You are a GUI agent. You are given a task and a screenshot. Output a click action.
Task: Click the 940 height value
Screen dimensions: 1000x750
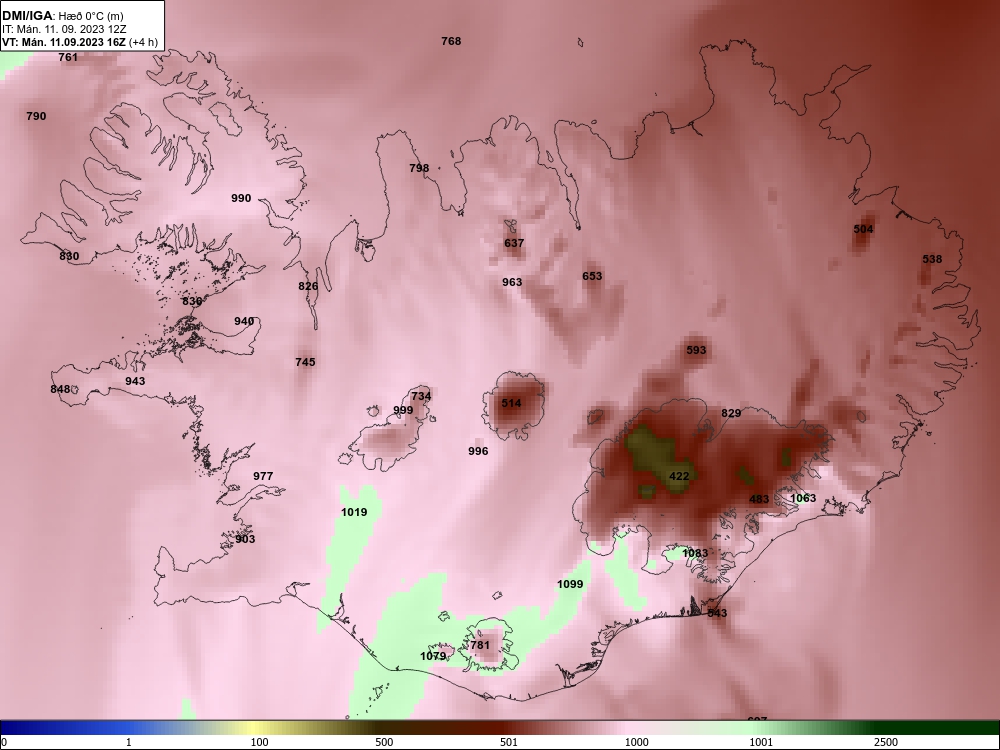coord(244,321)
